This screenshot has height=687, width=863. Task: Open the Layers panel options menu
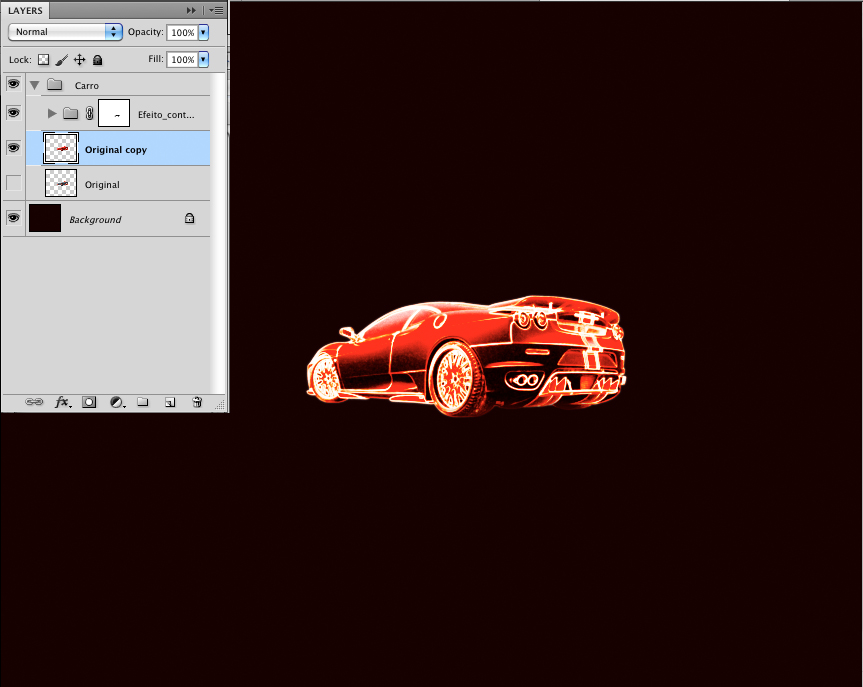click(216, 10)
